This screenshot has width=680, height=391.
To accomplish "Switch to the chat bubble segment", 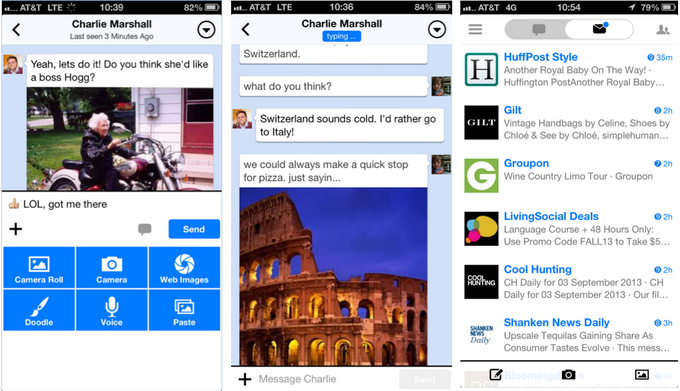I will [x=538, y=29].
